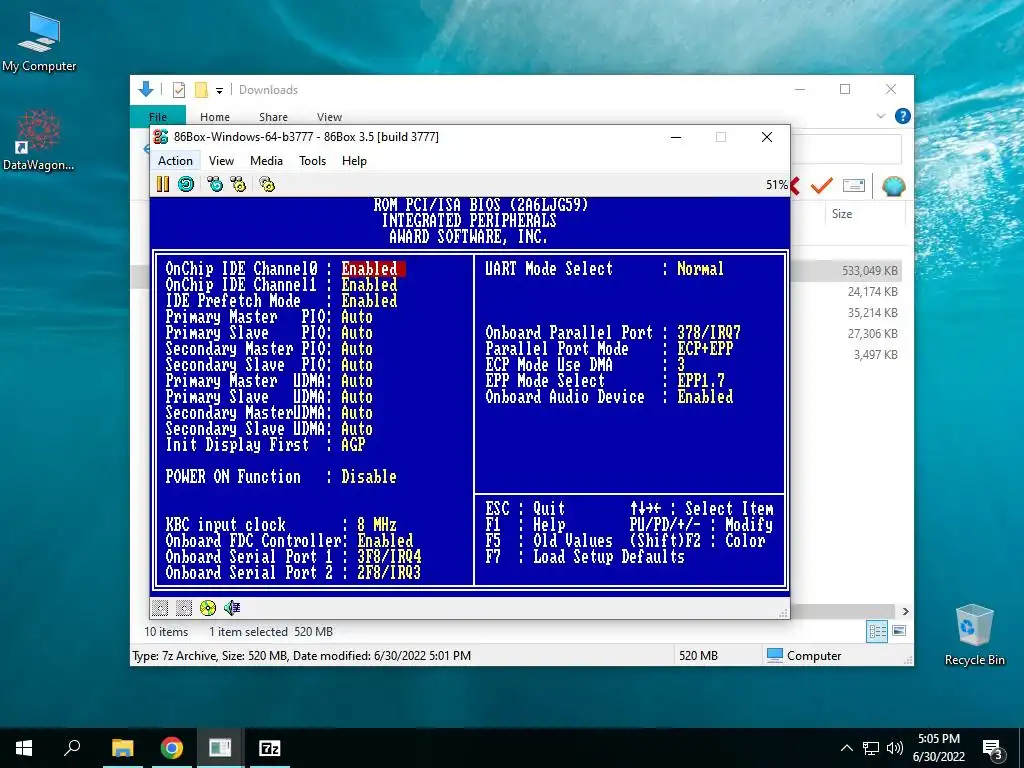Collapse the Explorer ribbon chevron
This screenshot has width=1024, height=768.
pos(880,116)
